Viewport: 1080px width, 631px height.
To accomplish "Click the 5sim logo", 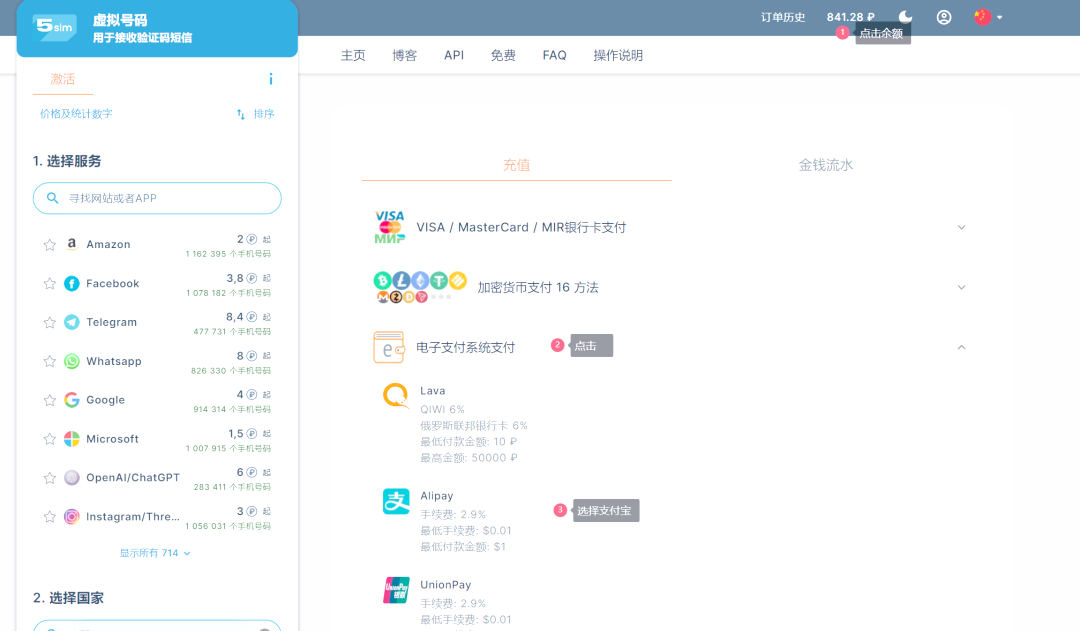I will click(55, 28).
